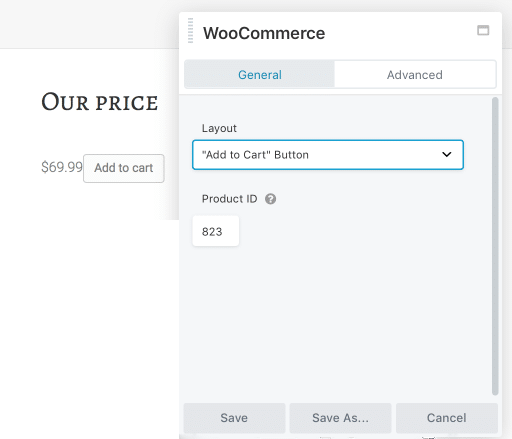Viewport: 512px width, 439px height.
Task: Click the settings panel vertical scrollbar
Action: [495, 246]
